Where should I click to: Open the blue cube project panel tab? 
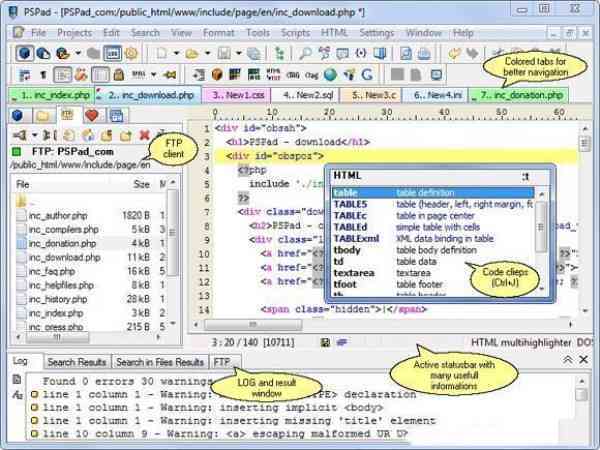(17, 115)
